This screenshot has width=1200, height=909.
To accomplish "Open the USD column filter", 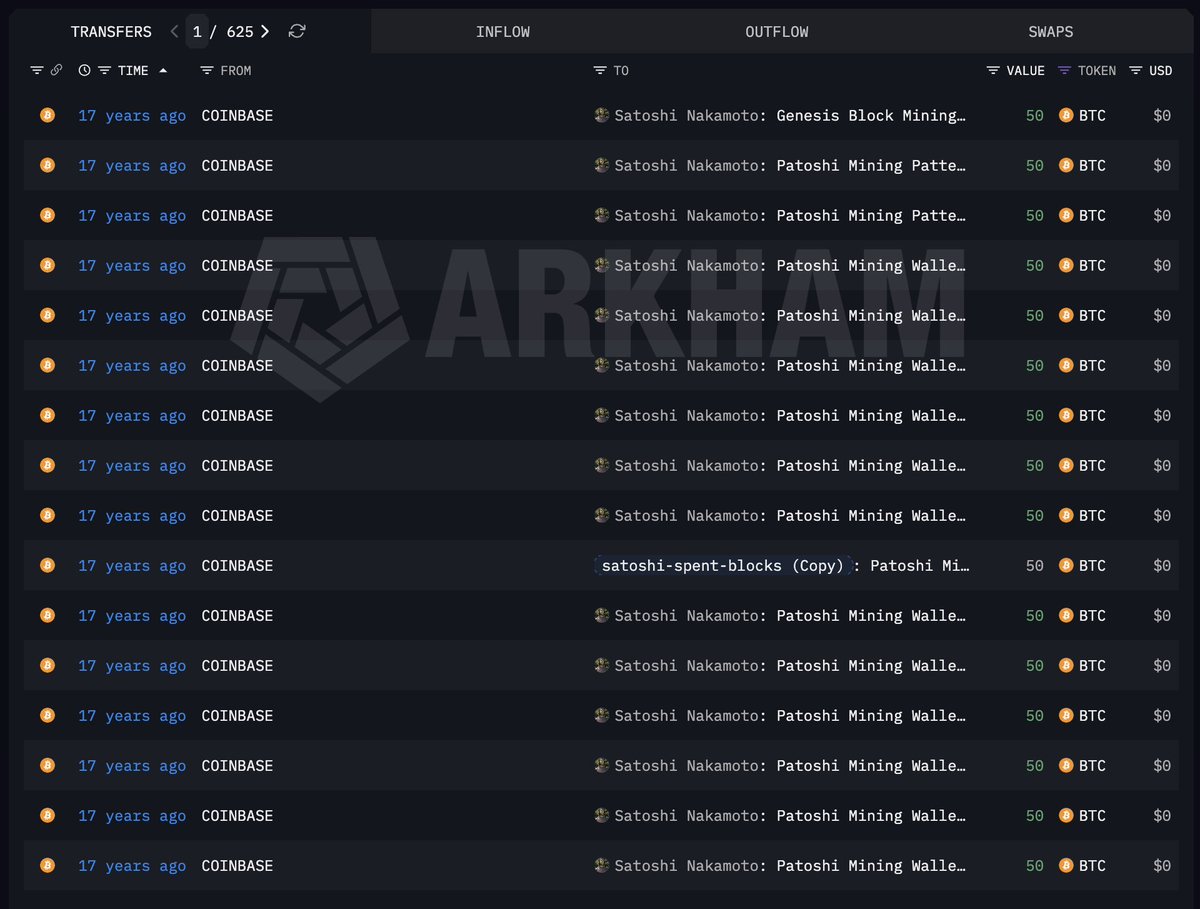I will coord(1136,70).
